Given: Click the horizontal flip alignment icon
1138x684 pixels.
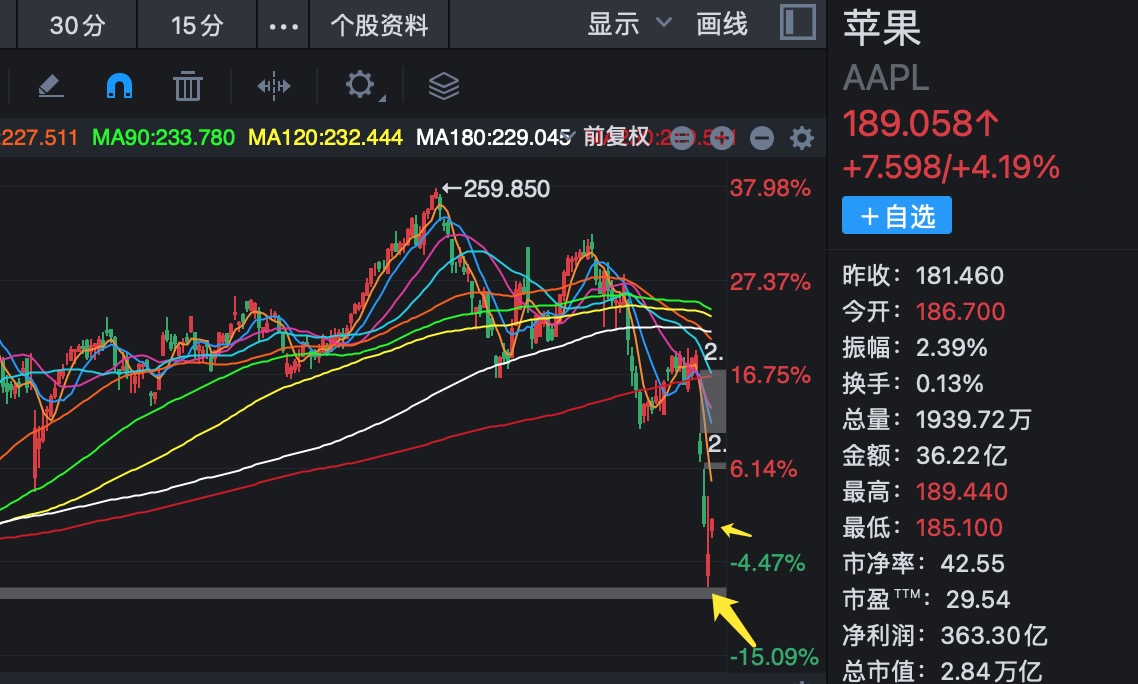Looking at the screenshot, I should pyautogui.click(x=274, y=86).
